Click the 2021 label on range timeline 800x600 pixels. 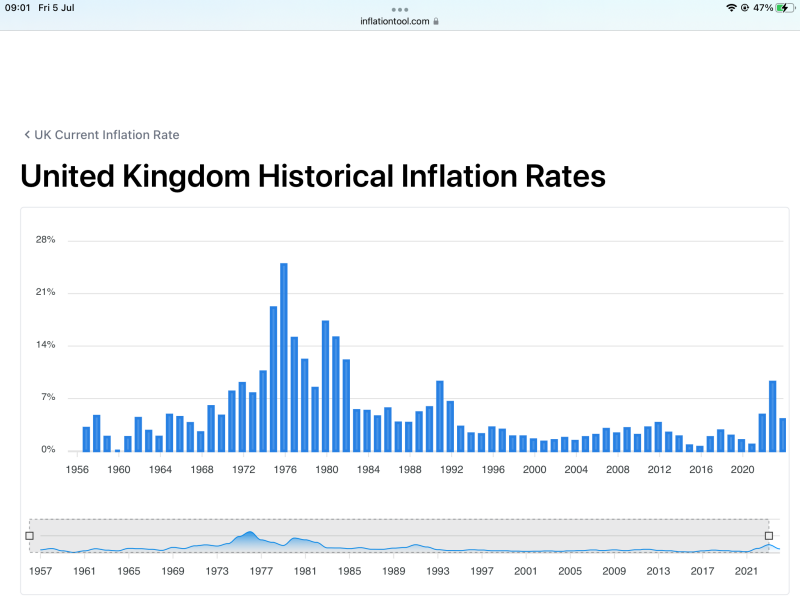tap(746, 571)
